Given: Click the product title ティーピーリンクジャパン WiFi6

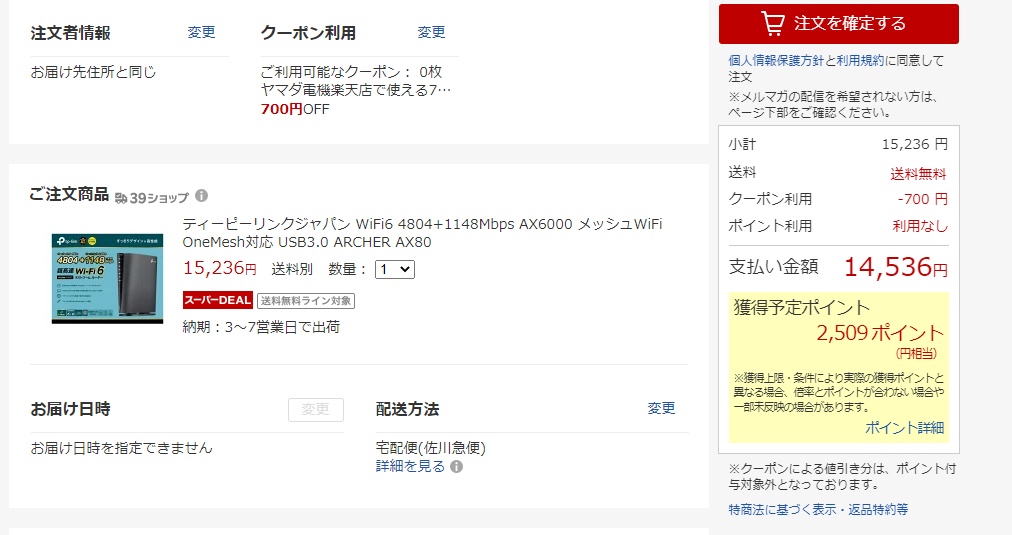Looking at the screenshot, I should (x=422, y=233).
